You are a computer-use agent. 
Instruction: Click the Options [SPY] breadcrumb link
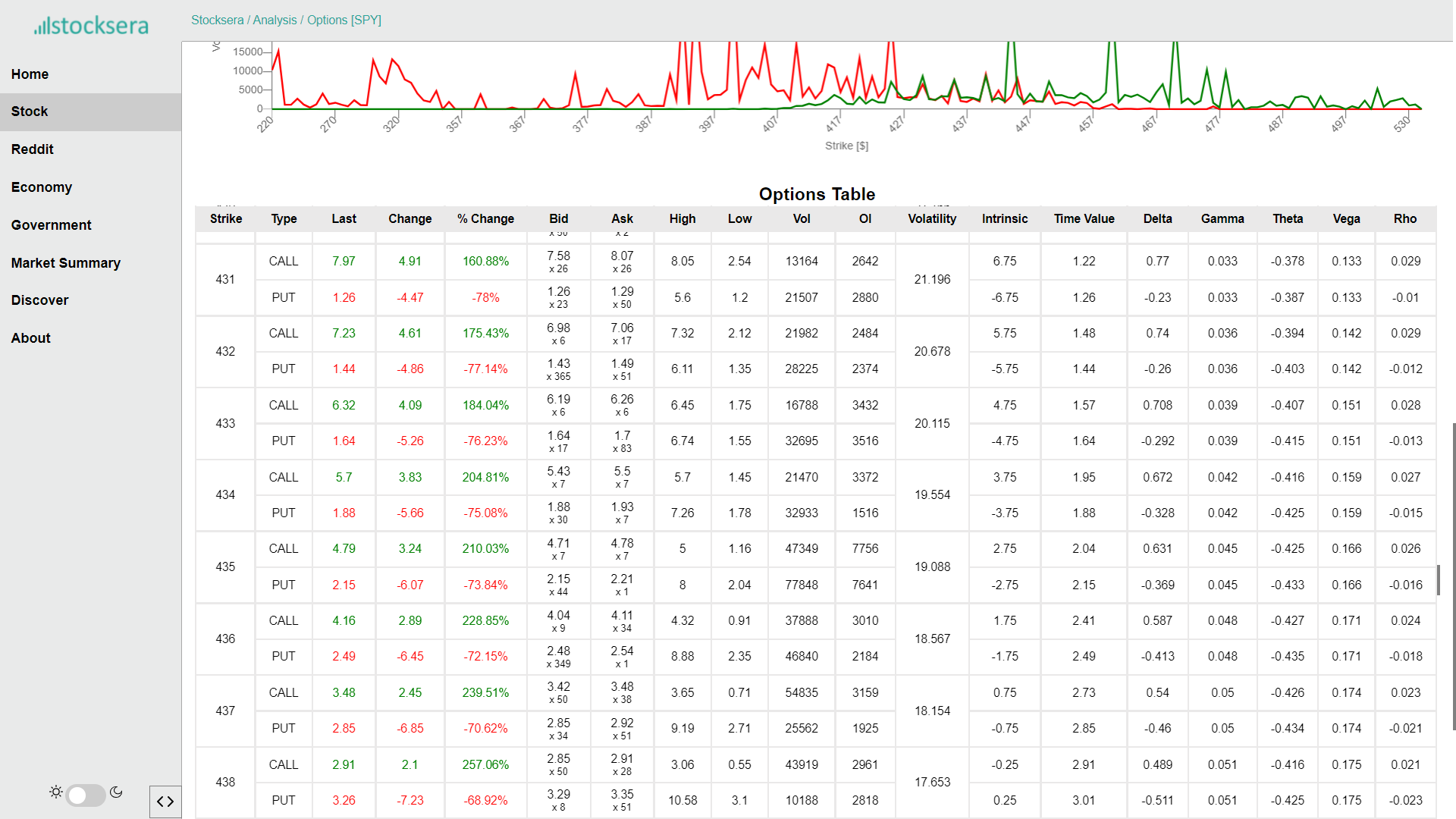coord(344,20)
